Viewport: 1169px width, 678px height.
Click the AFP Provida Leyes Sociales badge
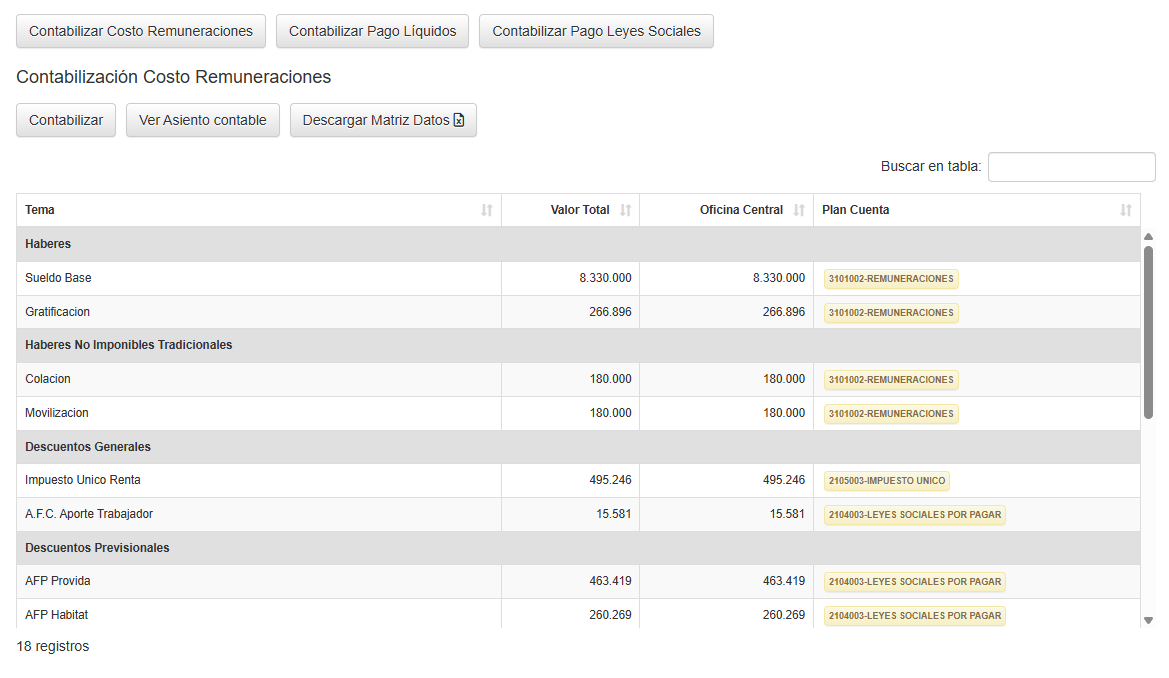pos(914,582)
